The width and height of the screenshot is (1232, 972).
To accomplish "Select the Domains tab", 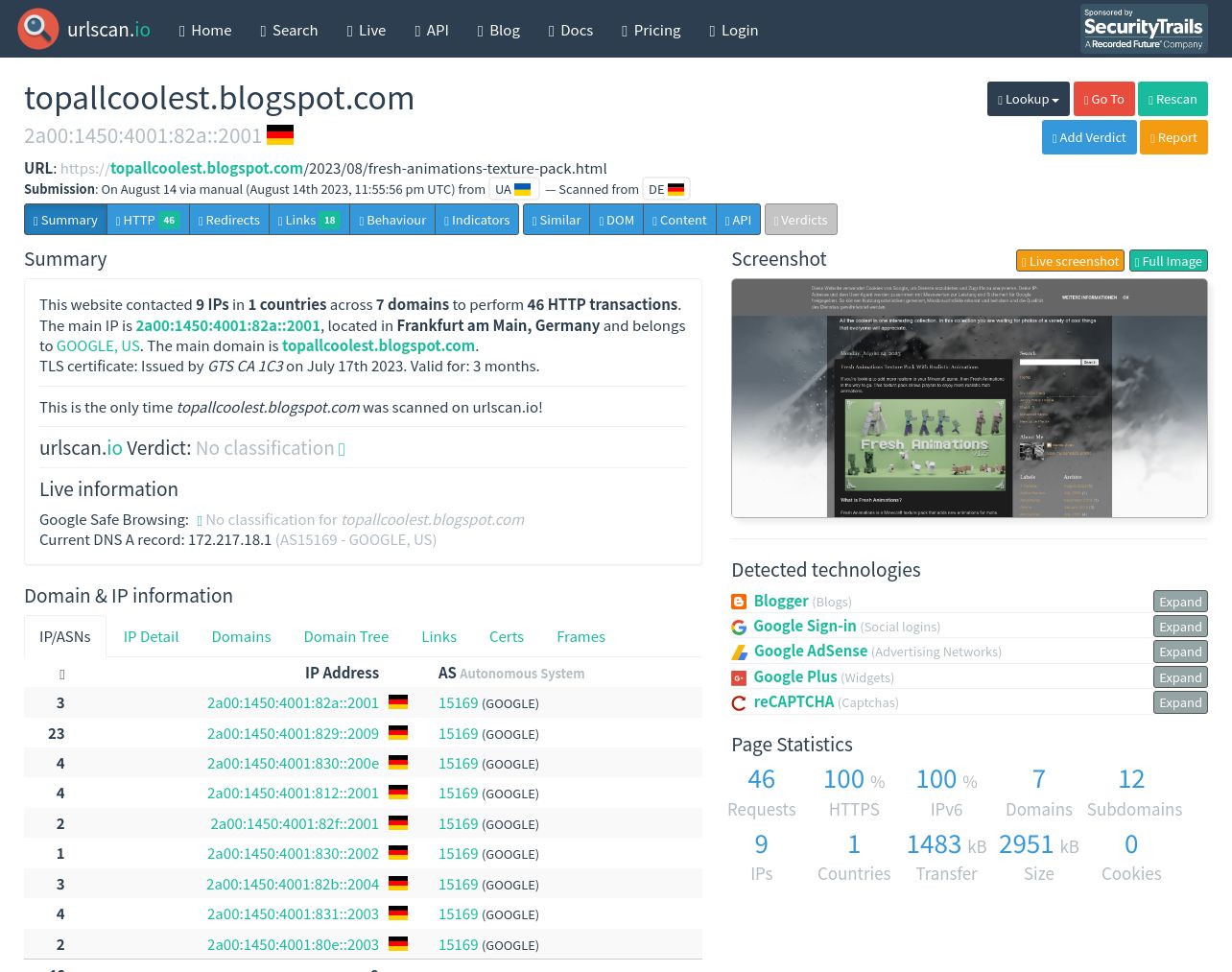I will pos(241,636).
